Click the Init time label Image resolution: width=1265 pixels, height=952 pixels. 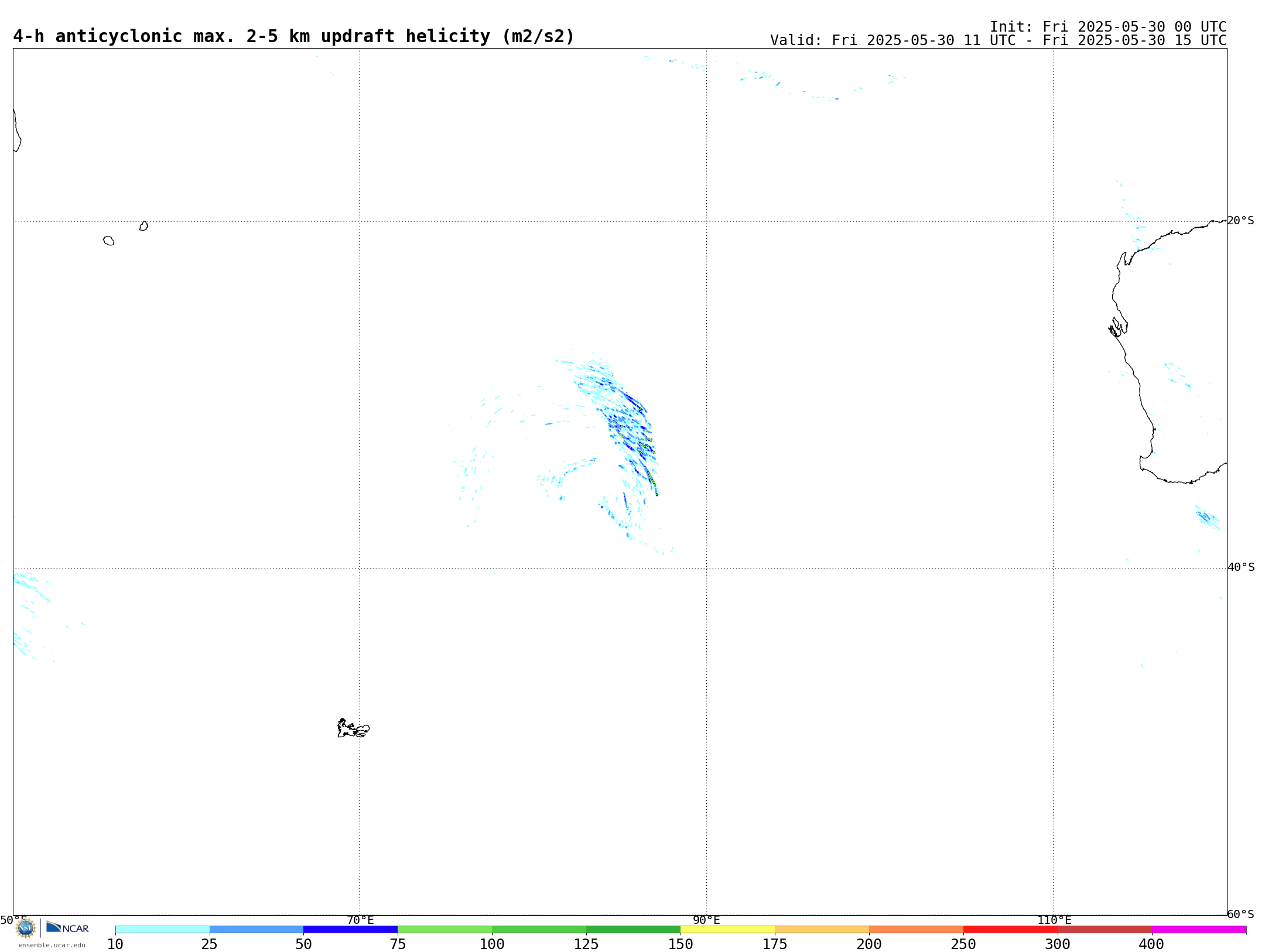click(x=1107, y=27)
